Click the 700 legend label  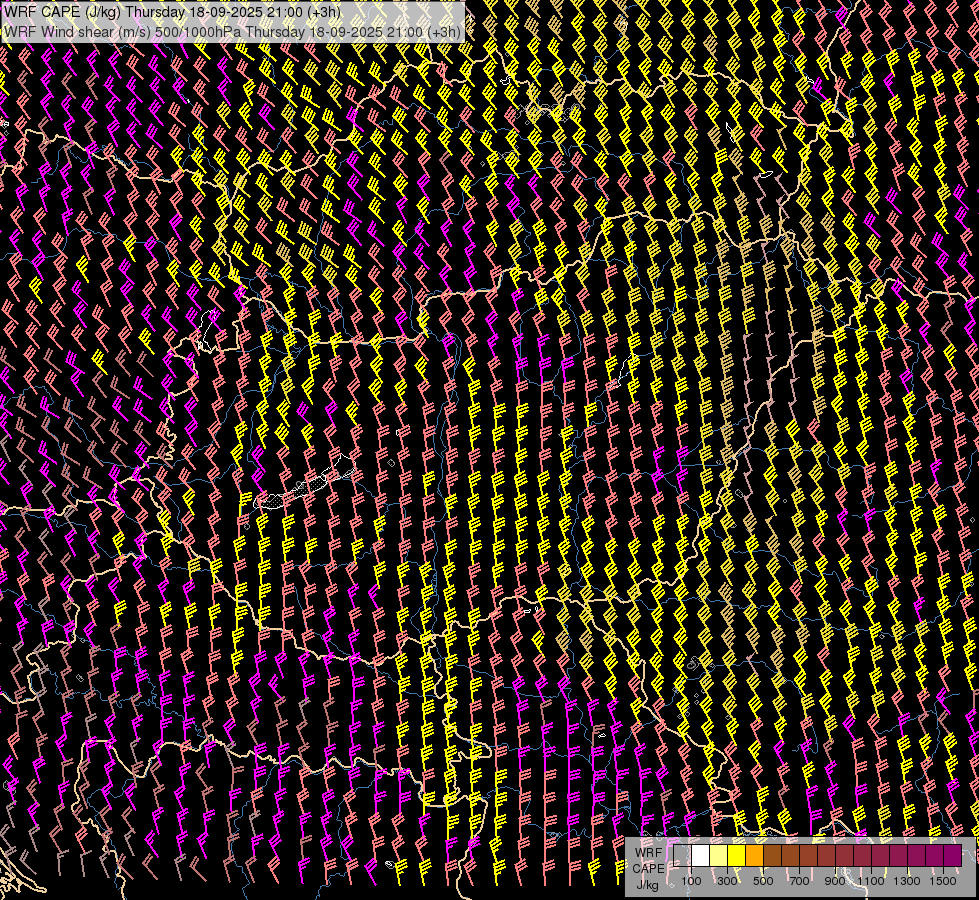point(799,881)
